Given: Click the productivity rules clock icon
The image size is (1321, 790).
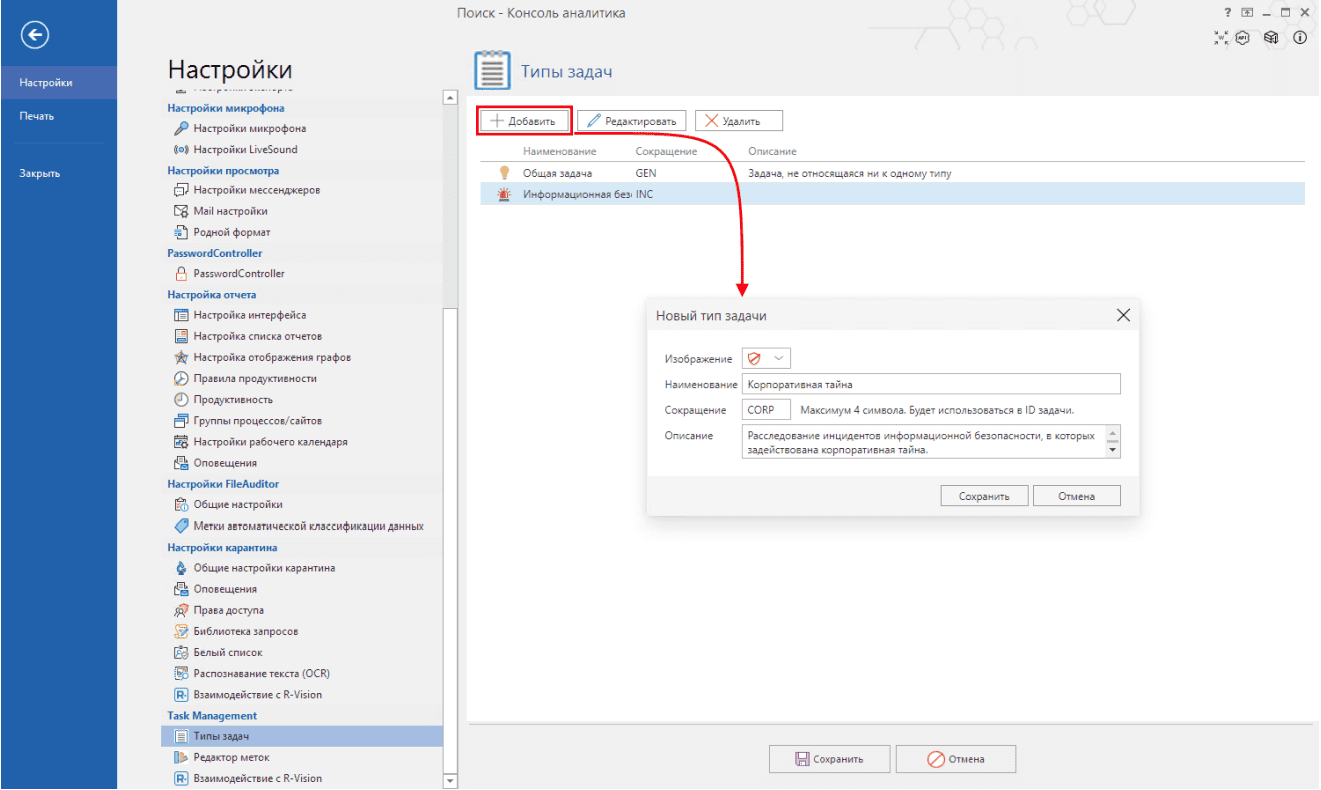Looking at the screenshot, I should tap(181, 379).
